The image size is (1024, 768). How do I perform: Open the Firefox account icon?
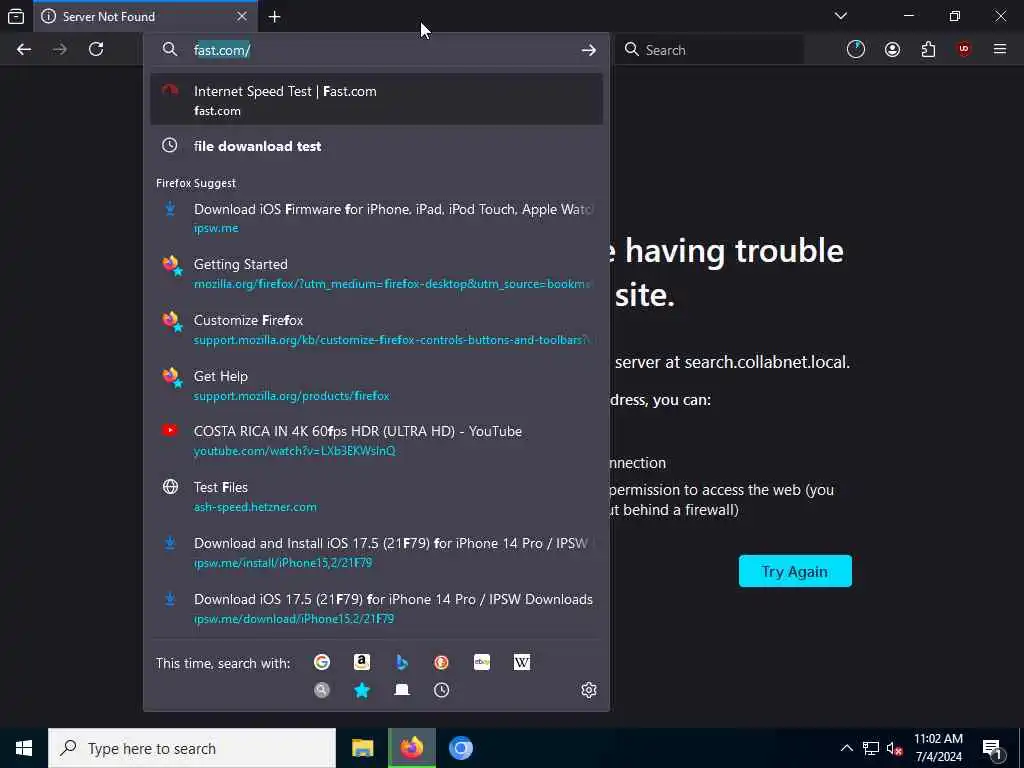[892, 49]
